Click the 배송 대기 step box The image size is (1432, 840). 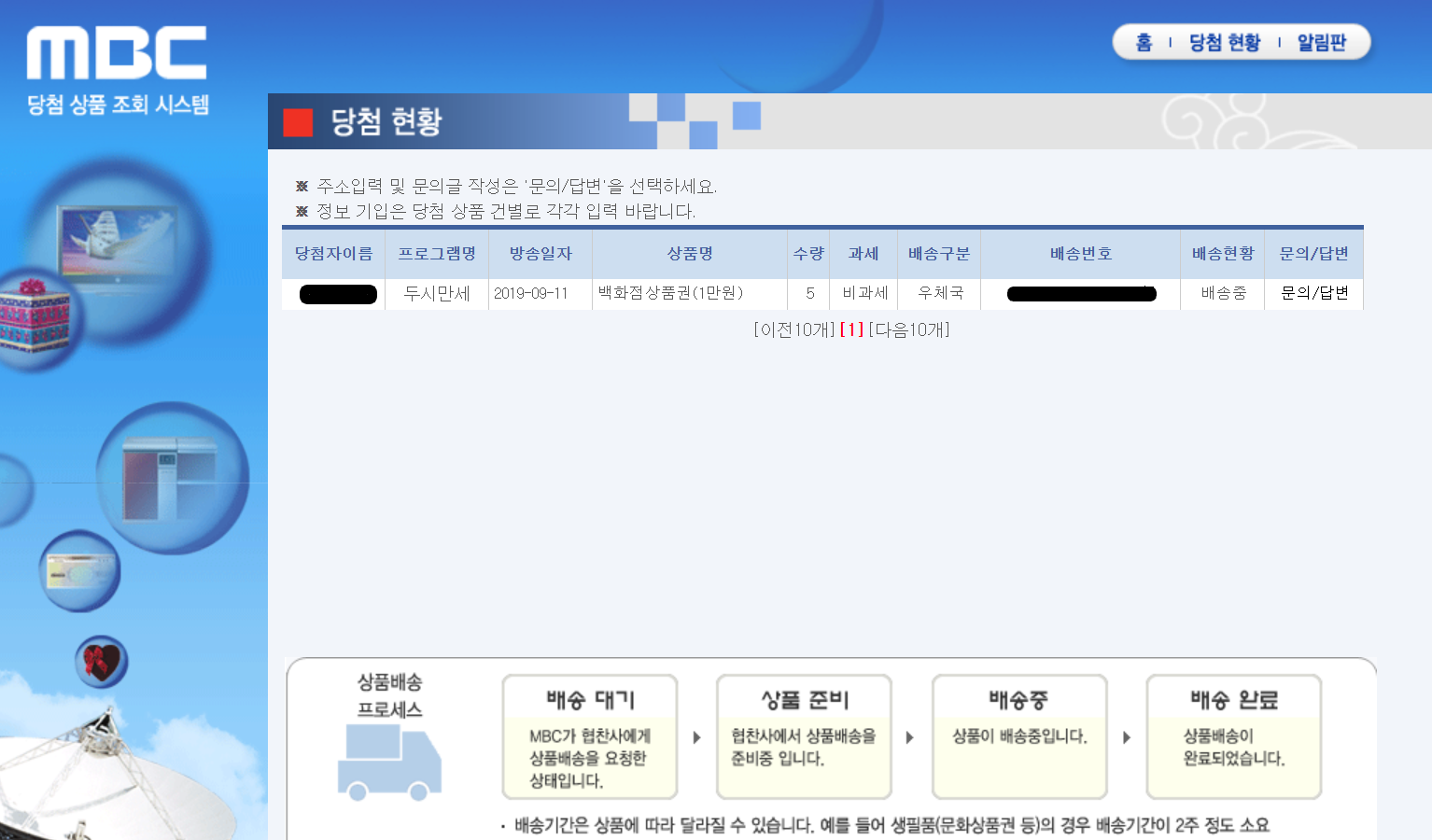click(590, 737)
